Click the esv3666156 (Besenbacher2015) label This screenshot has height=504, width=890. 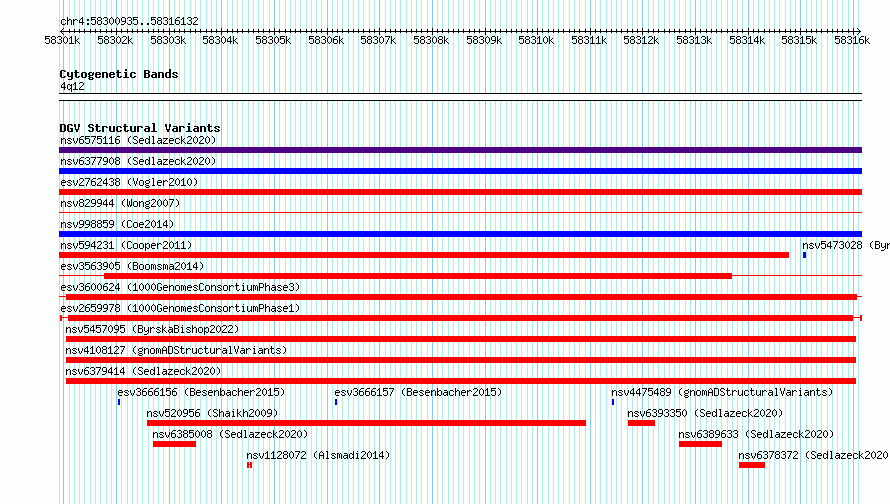point(201,392)
